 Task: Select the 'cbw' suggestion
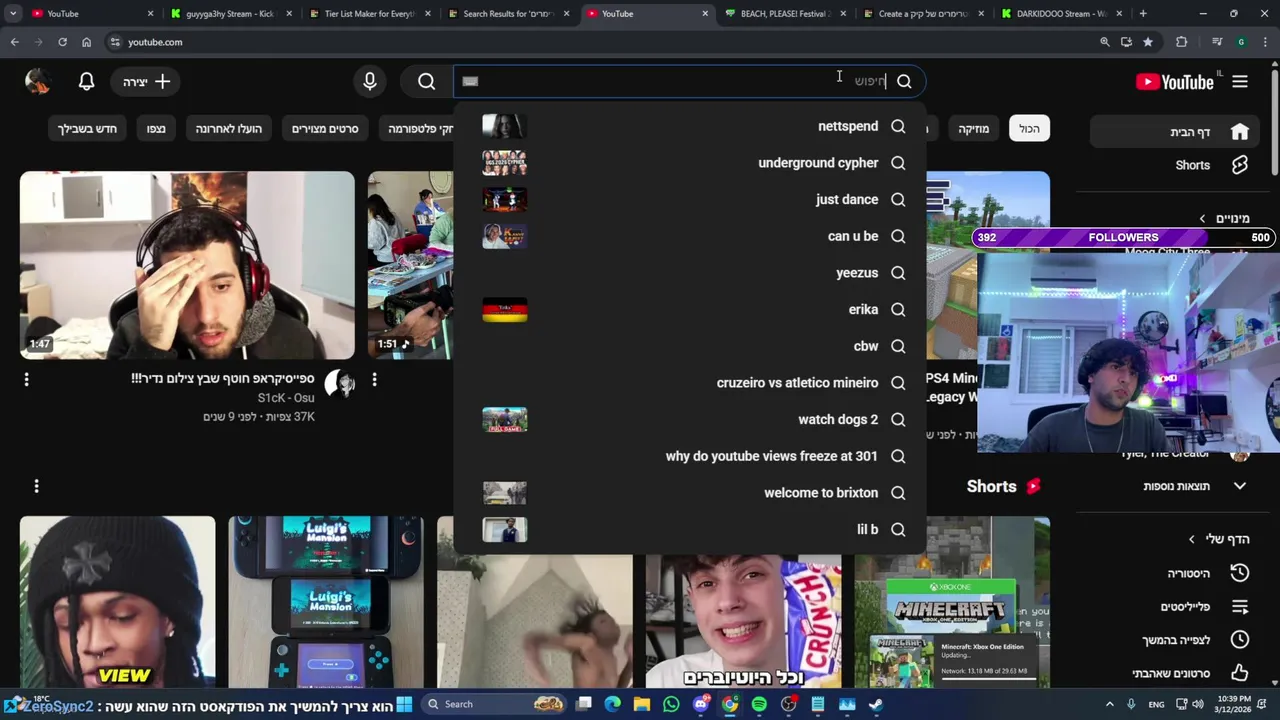(x=690, y=346)
